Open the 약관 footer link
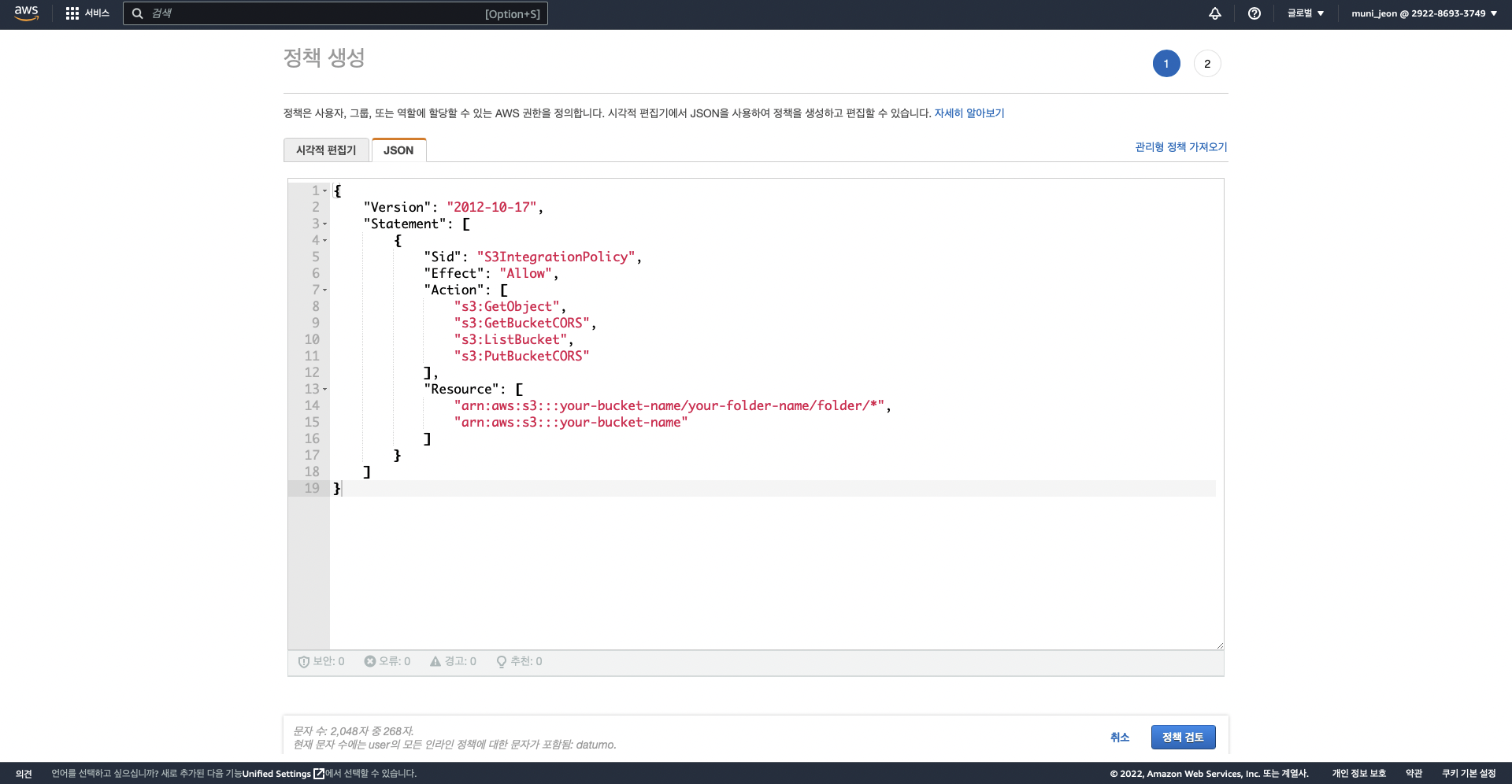The height and width of the screenshot is (784, 1512). [x=1414, y=774]
